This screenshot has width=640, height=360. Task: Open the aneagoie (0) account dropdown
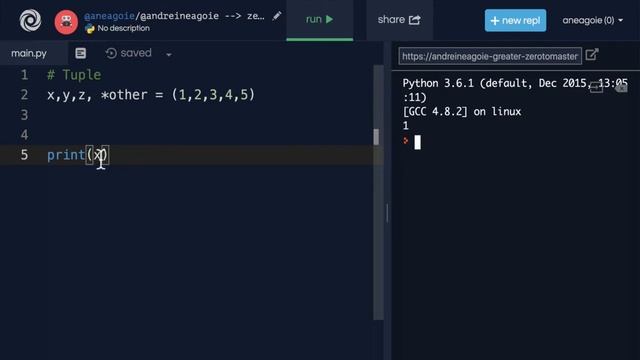click(592, 20)
